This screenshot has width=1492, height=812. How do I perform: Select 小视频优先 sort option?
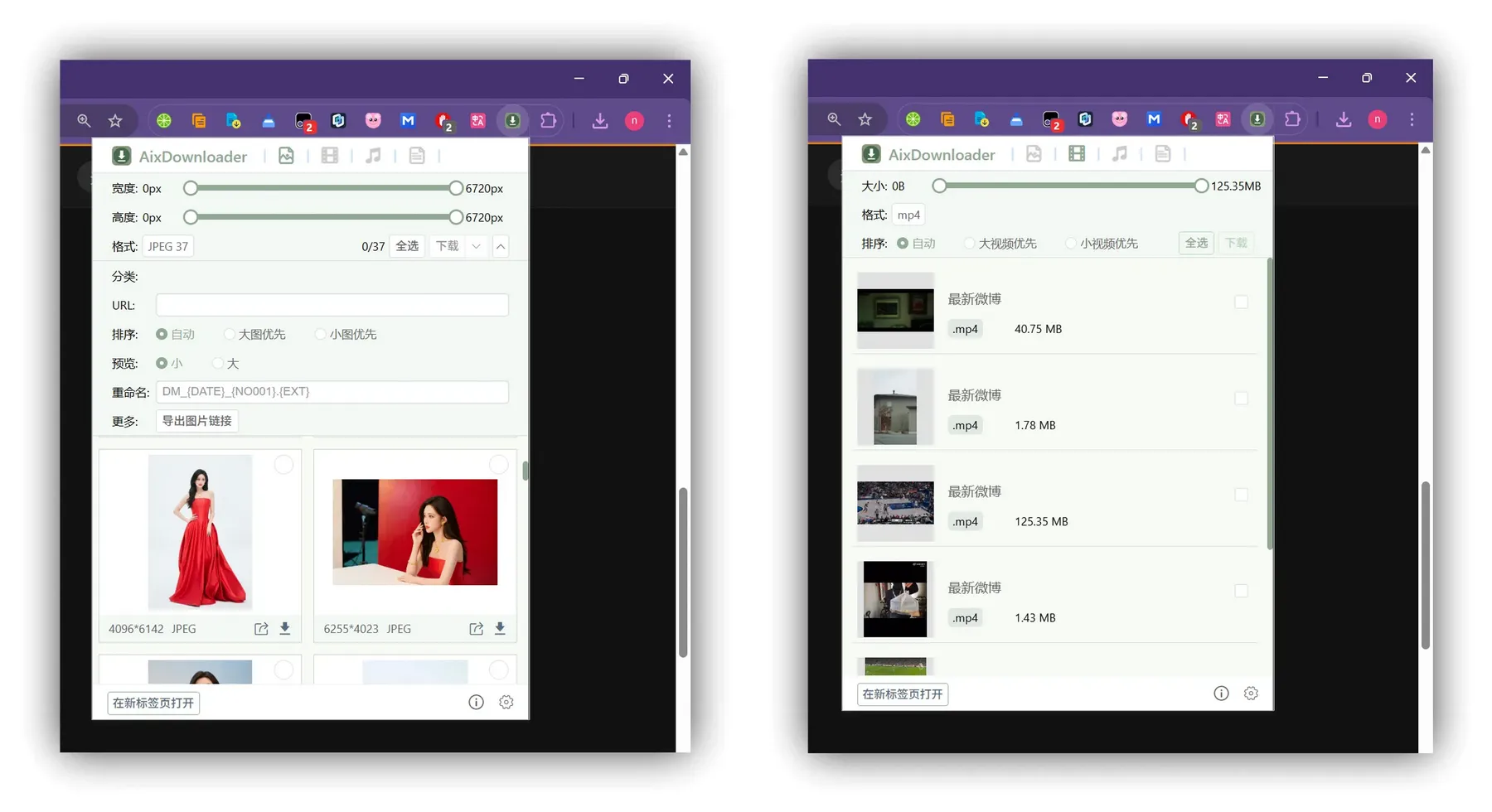1071,244
